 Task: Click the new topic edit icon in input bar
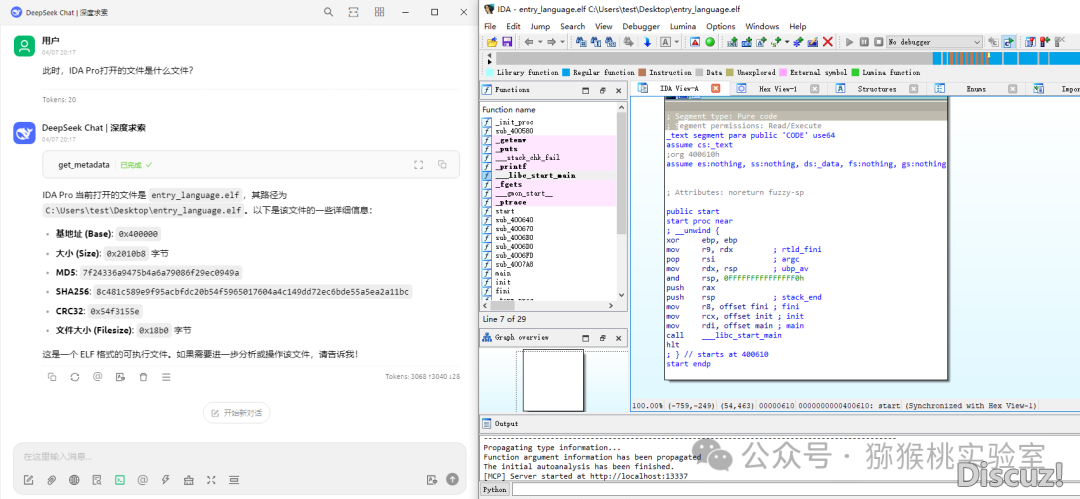coord(28,480)
